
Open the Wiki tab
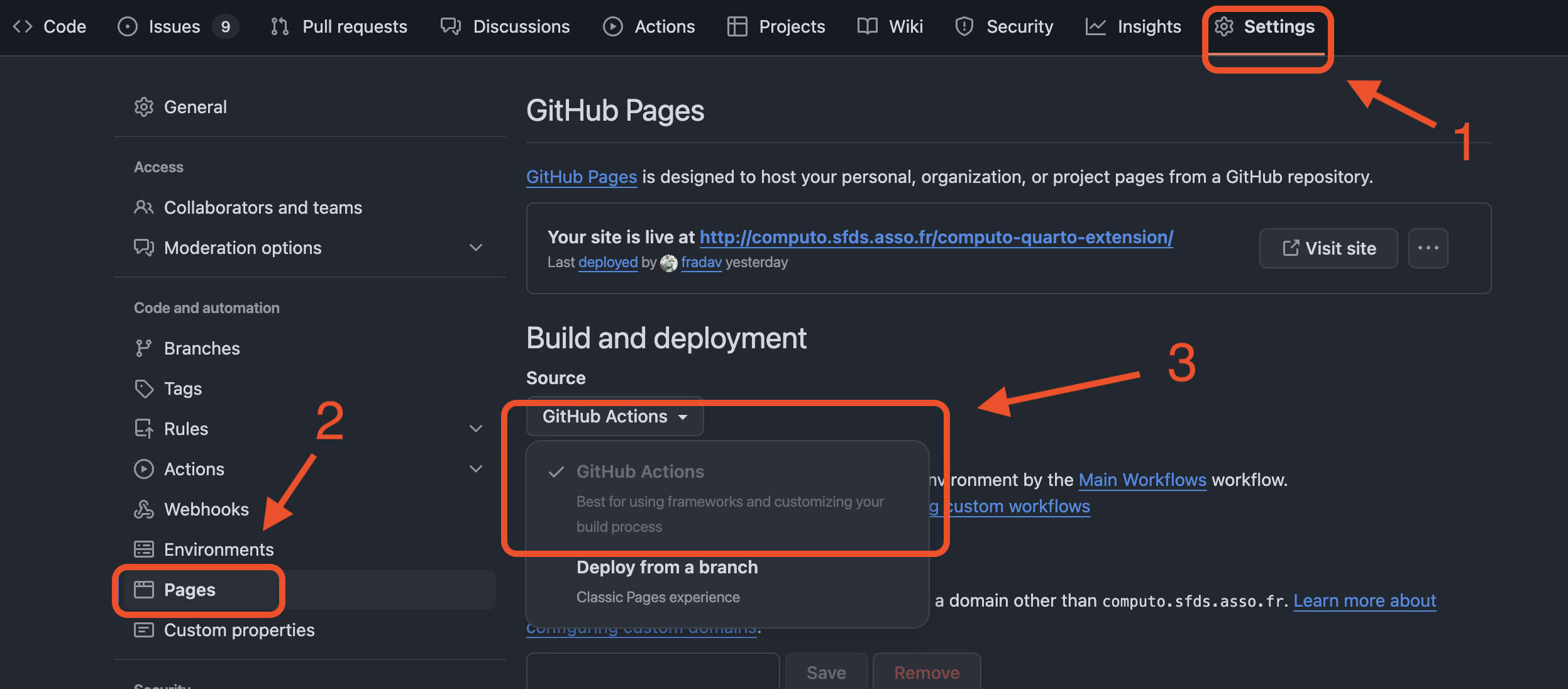(890, 26)
